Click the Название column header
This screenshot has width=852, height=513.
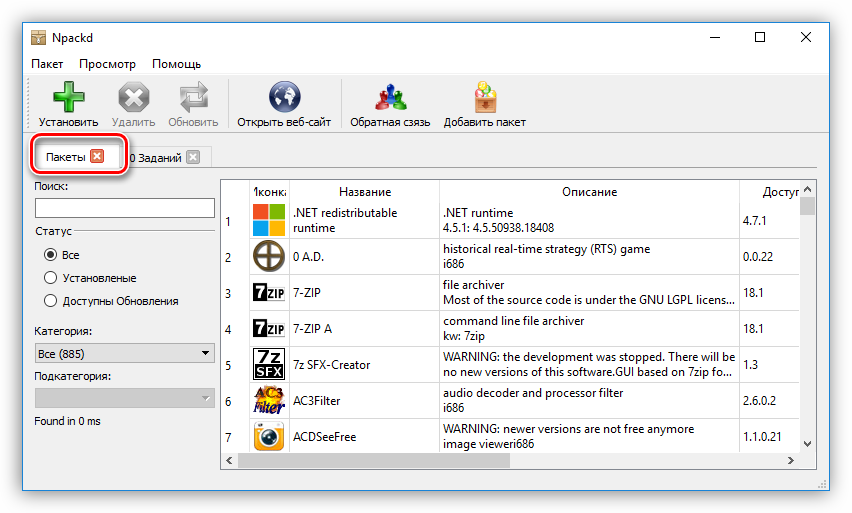pos(364,191)
